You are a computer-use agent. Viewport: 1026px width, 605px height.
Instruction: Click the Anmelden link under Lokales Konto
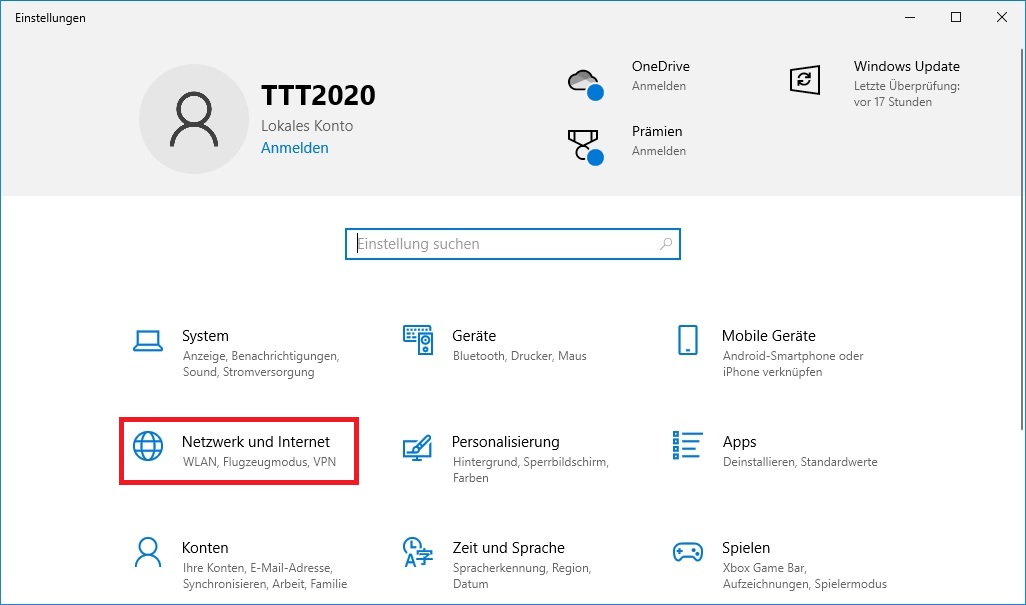pos(294,148)
